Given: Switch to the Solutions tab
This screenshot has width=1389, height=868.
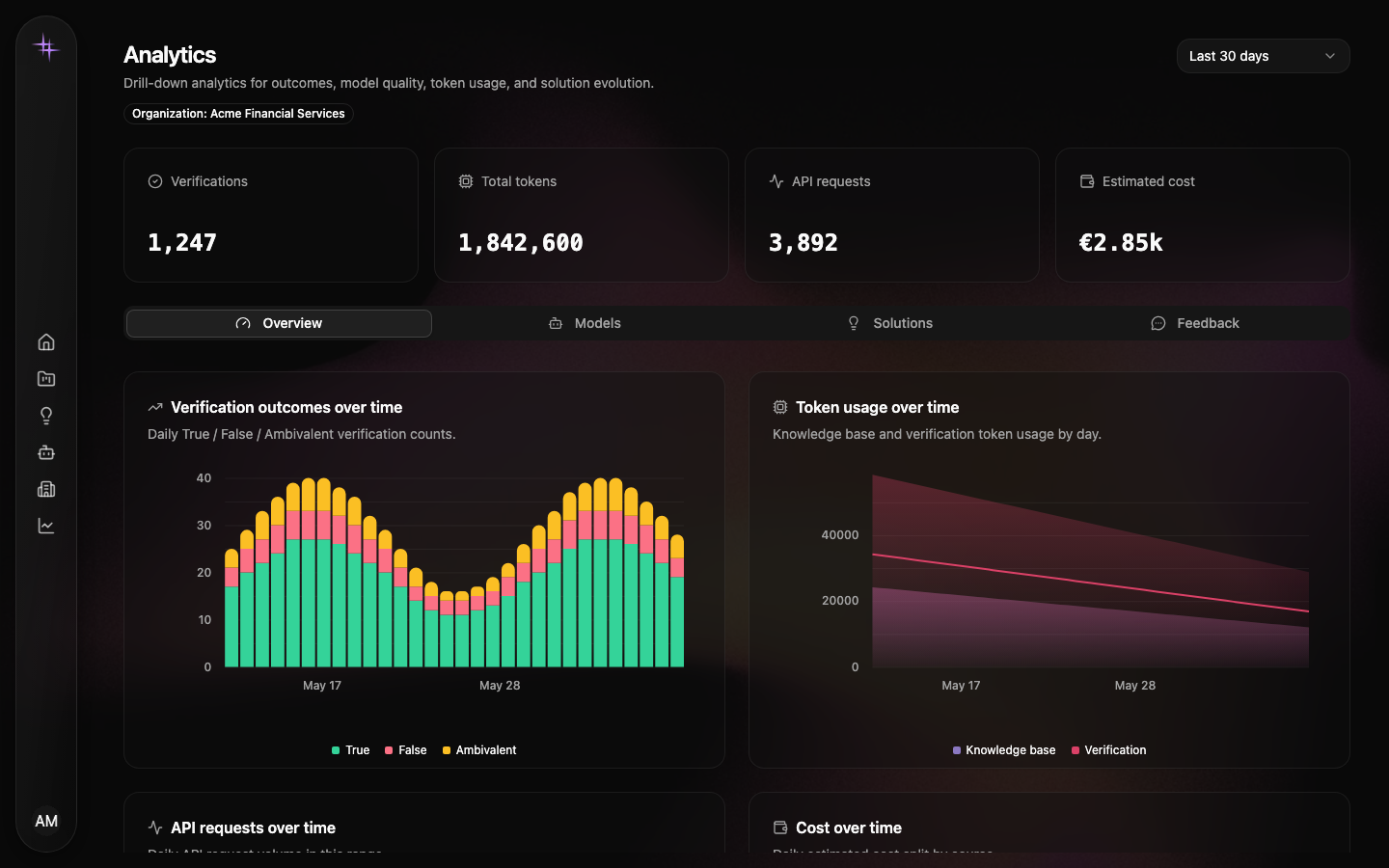Looking at the screenshot, I should point(889,323).
